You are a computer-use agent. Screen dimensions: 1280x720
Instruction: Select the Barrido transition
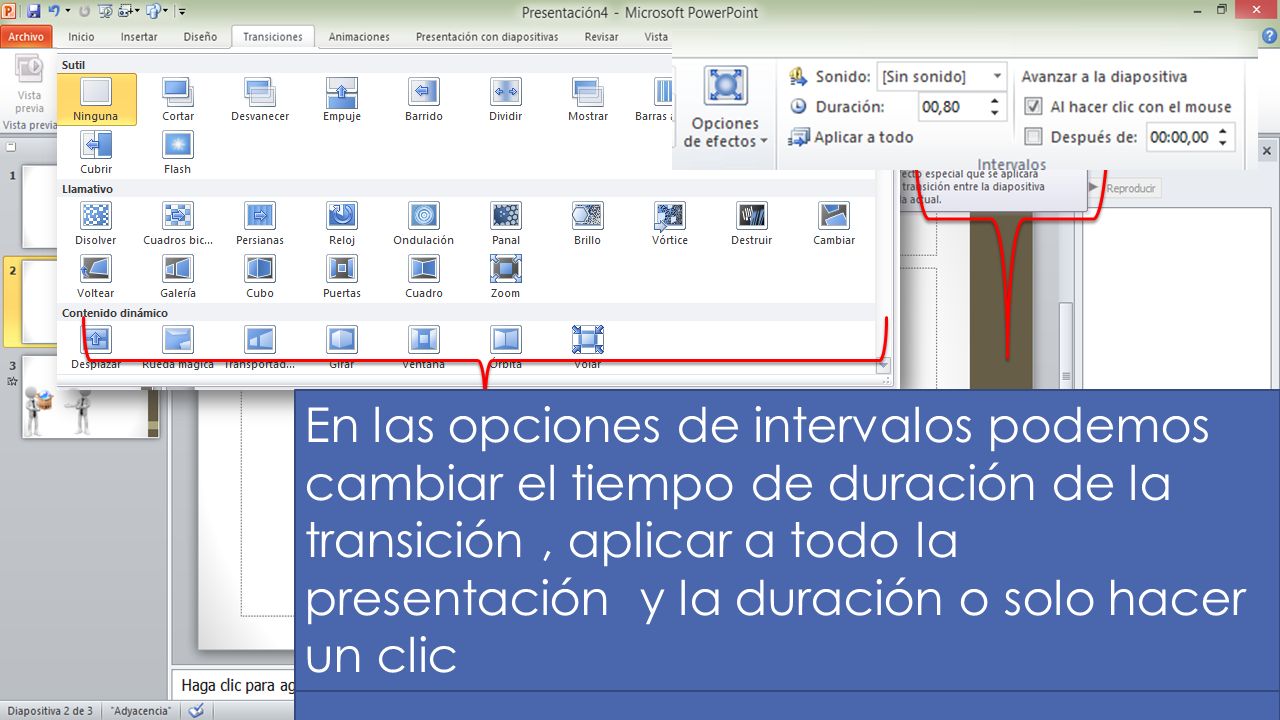[x=424, y=99]
